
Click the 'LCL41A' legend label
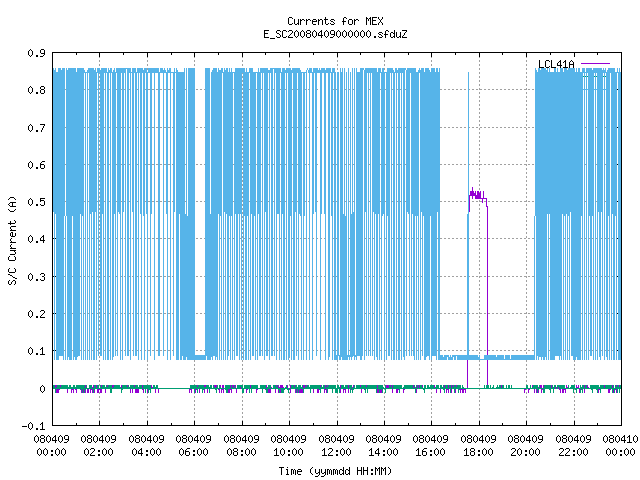556,64
